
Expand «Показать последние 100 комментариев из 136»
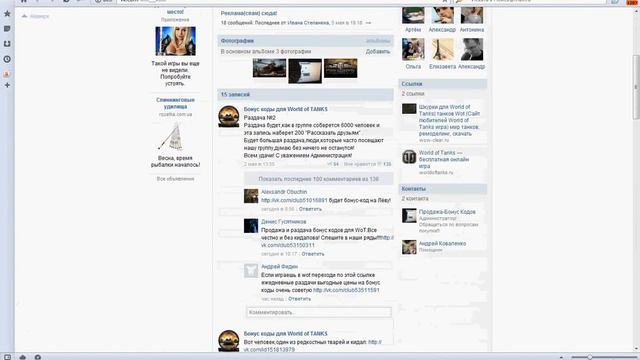[318, 179]
